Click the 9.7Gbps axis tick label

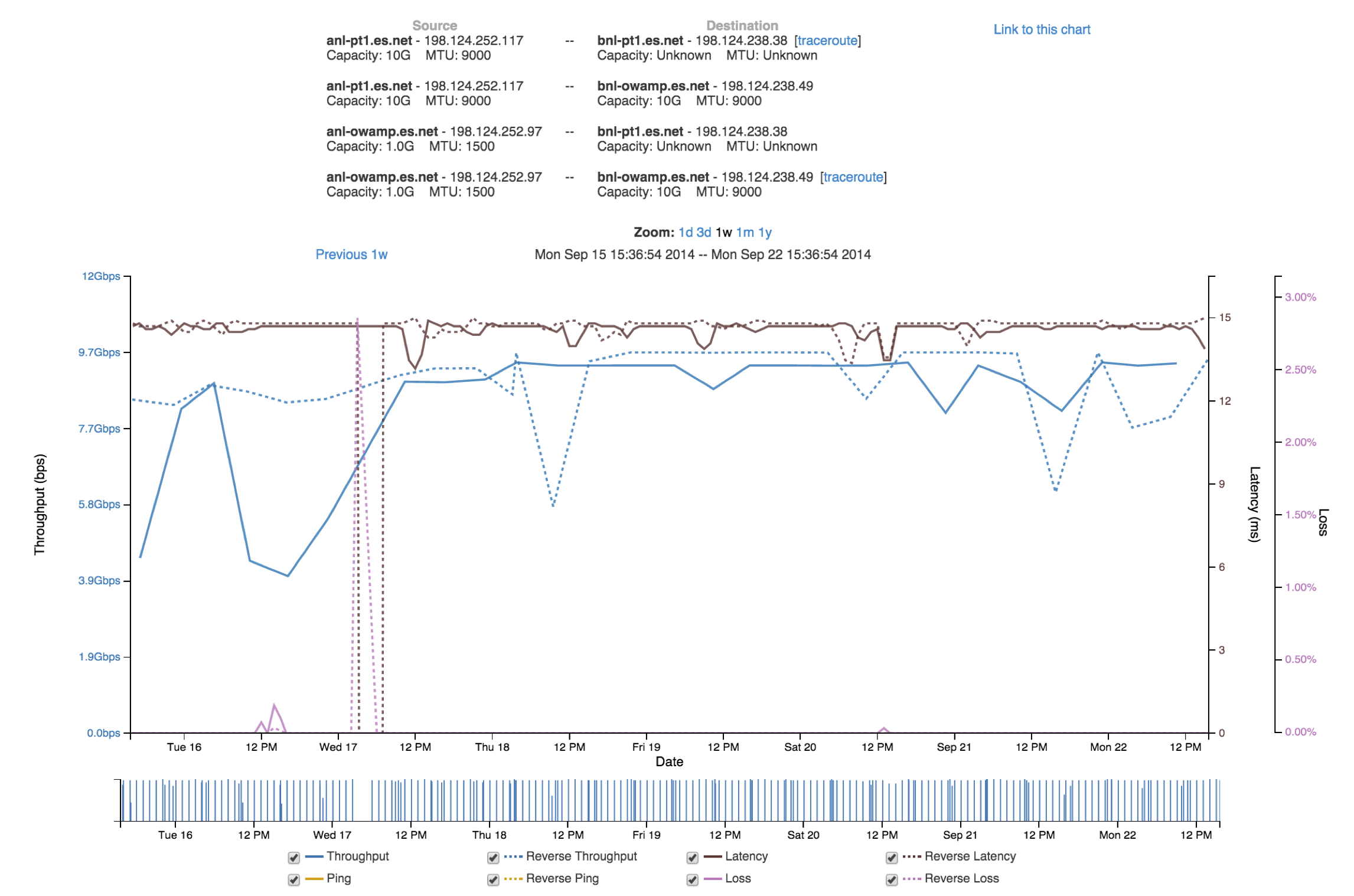(x=99, y=352)
